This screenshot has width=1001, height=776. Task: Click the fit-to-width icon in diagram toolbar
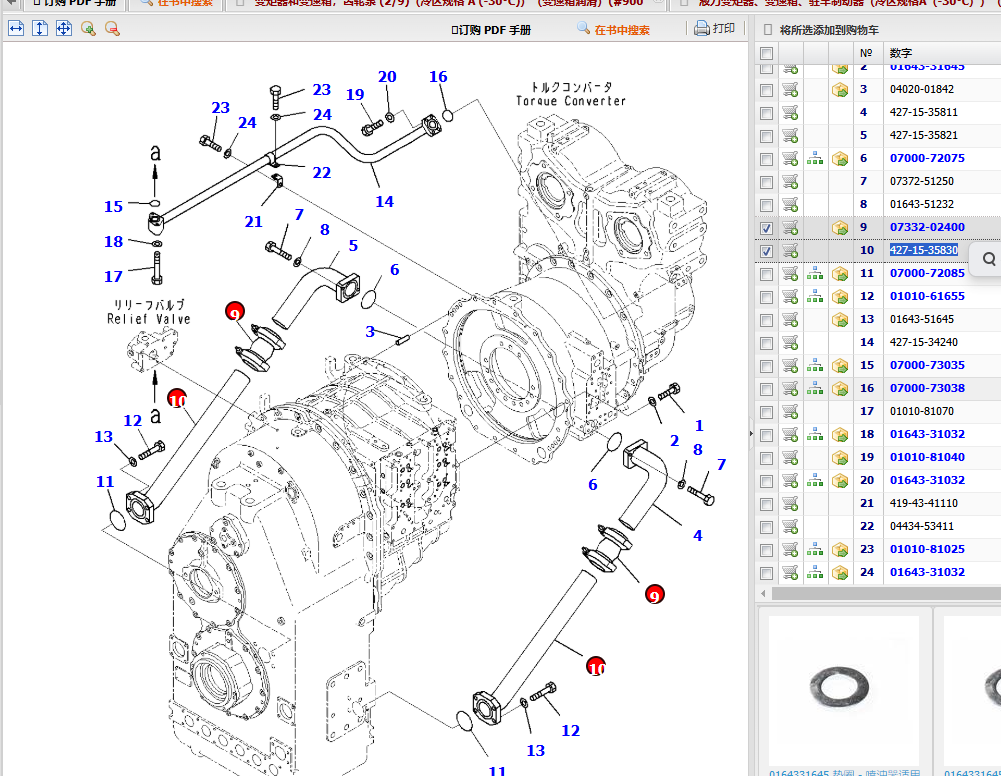tap(15, 29)
